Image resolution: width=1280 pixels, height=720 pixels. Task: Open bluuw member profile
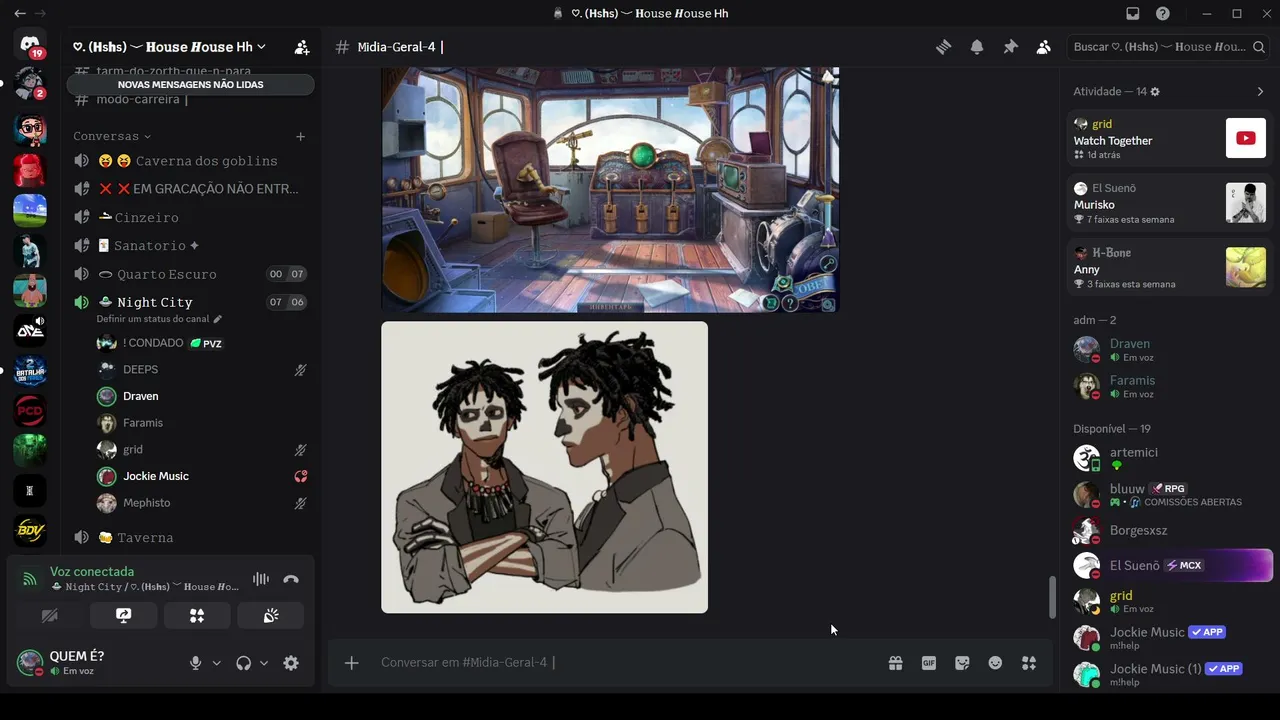tap(1168, 495)
